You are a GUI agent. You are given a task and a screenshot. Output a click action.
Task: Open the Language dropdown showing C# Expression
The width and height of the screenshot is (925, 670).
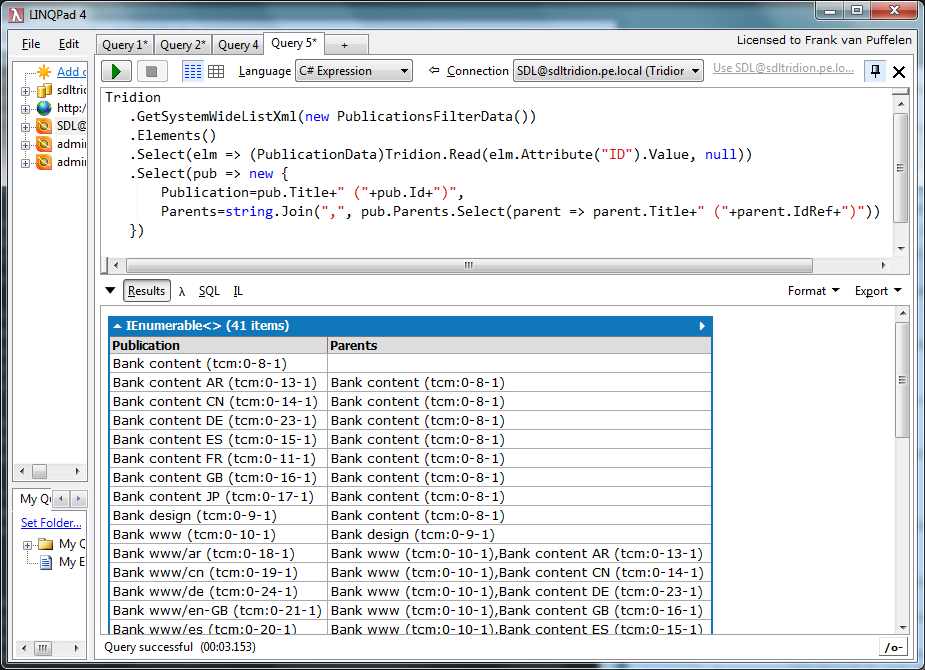[354, 71]
